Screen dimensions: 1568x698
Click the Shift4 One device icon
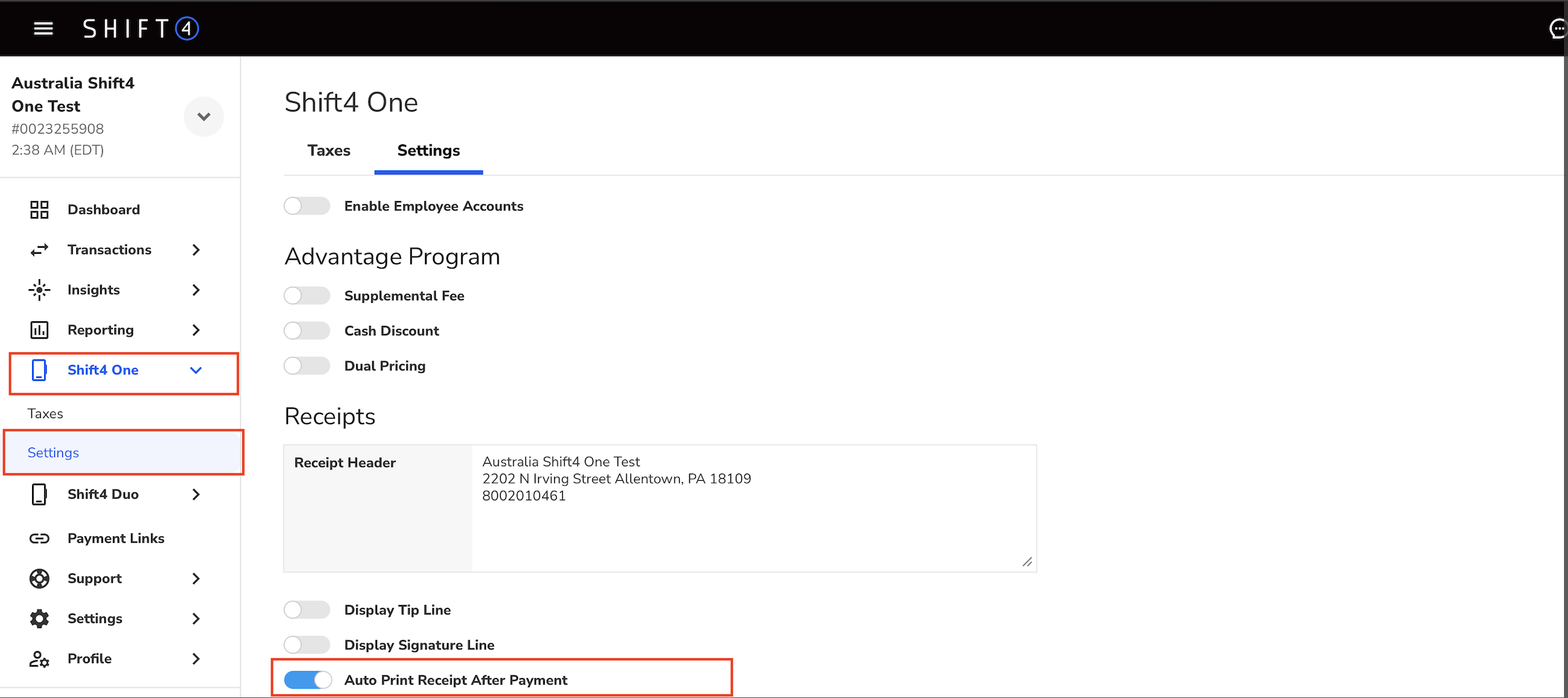pyautogui.click(x=39, y=370)
